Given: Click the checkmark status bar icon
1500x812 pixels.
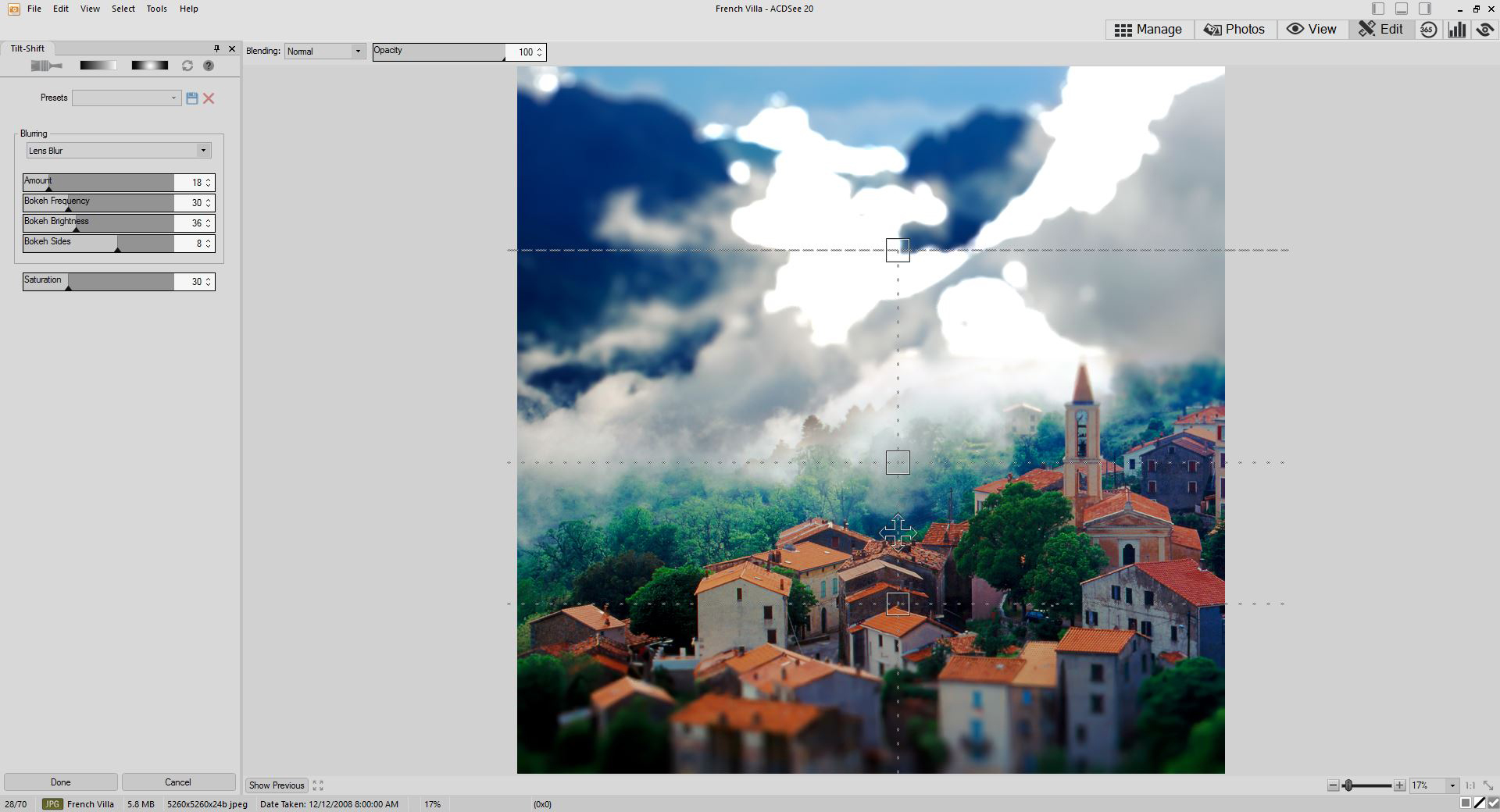Looking at the screenshot, I should (1493, 803).
